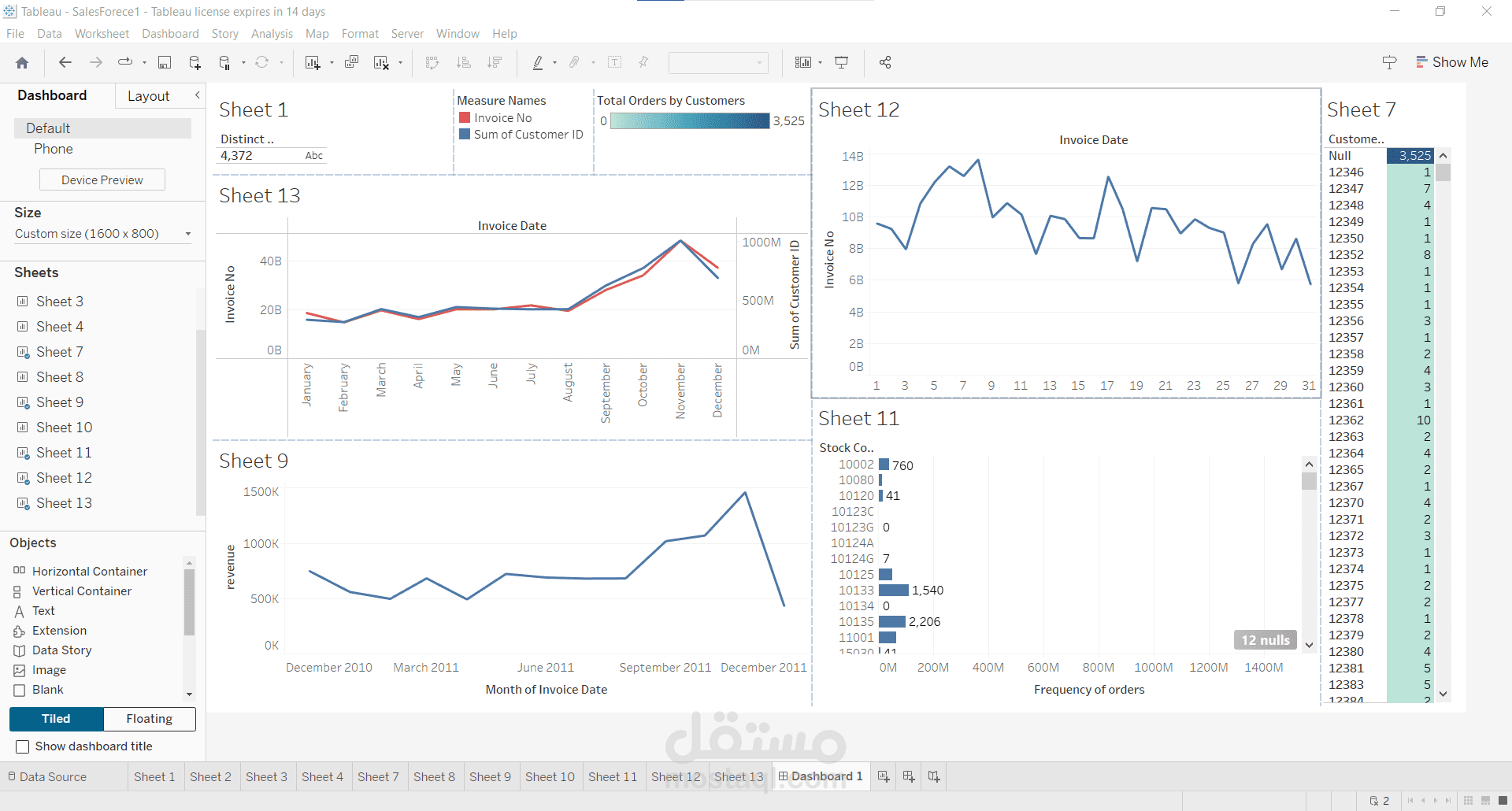The image size is (1512, 811).
Task: Open the Analysis menu
Action: coord(272,34)
